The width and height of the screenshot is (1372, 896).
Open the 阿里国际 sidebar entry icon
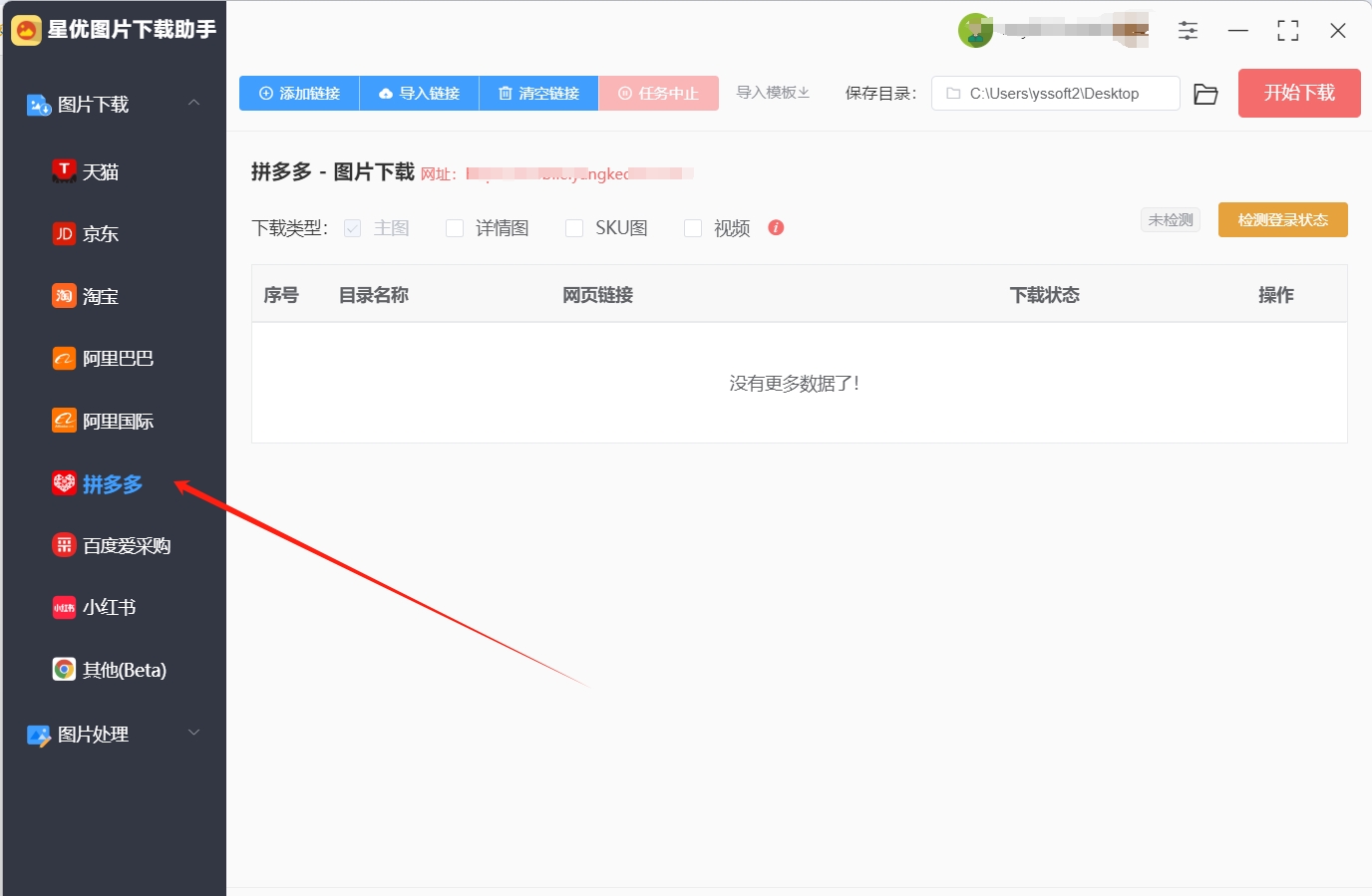64,421
